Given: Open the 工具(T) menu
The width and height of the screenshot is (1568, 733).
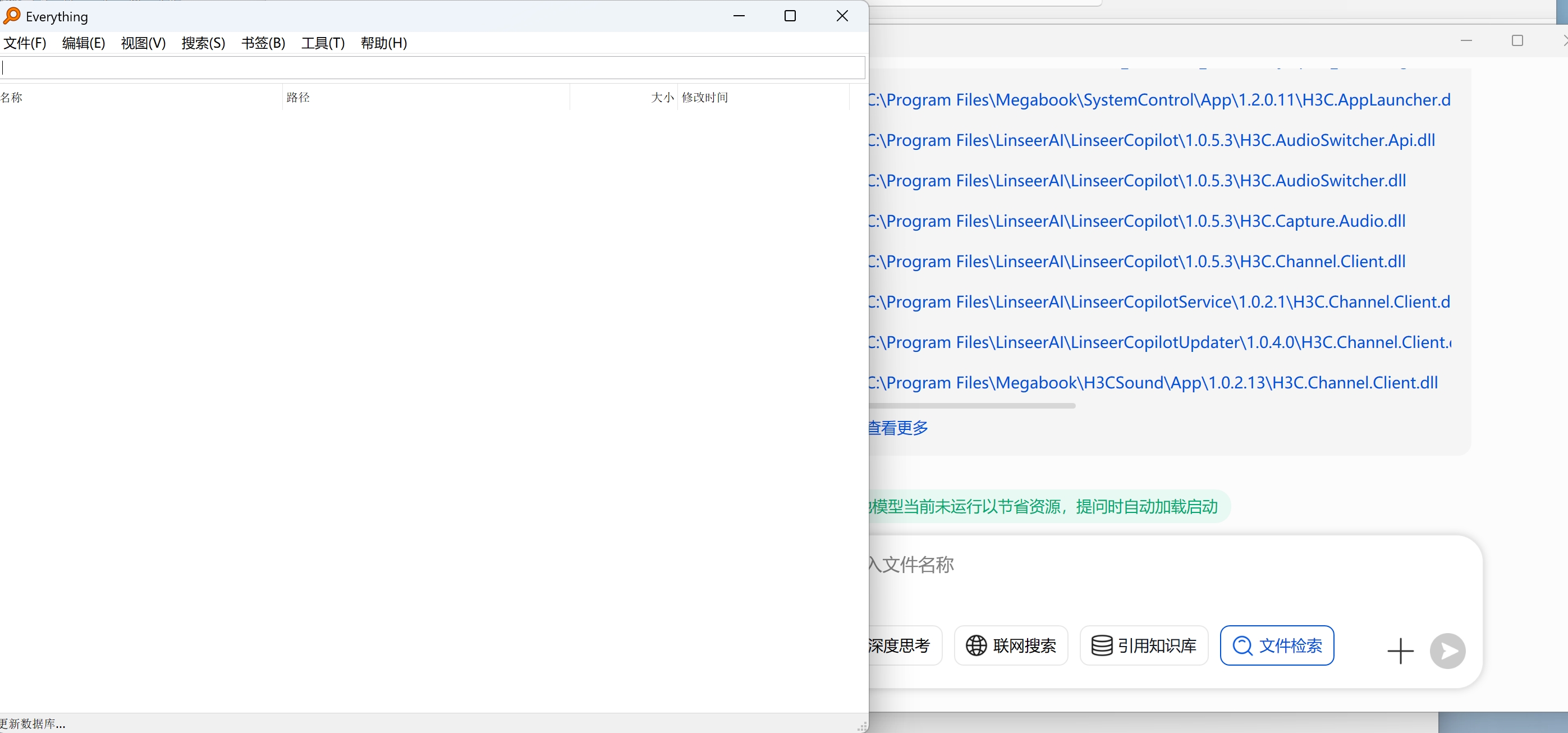Looking at the screenshot, I should (x=323, y=43).
